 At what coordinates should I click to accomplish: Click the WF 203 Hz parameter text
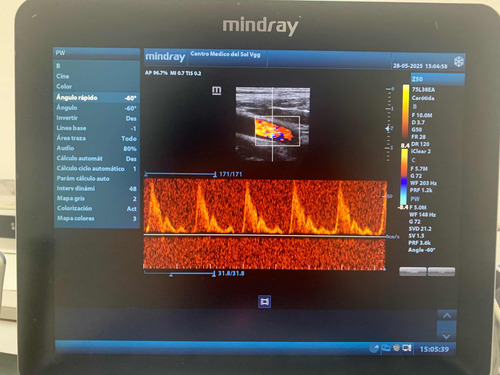pyautogui.click(x=423, y=183)
